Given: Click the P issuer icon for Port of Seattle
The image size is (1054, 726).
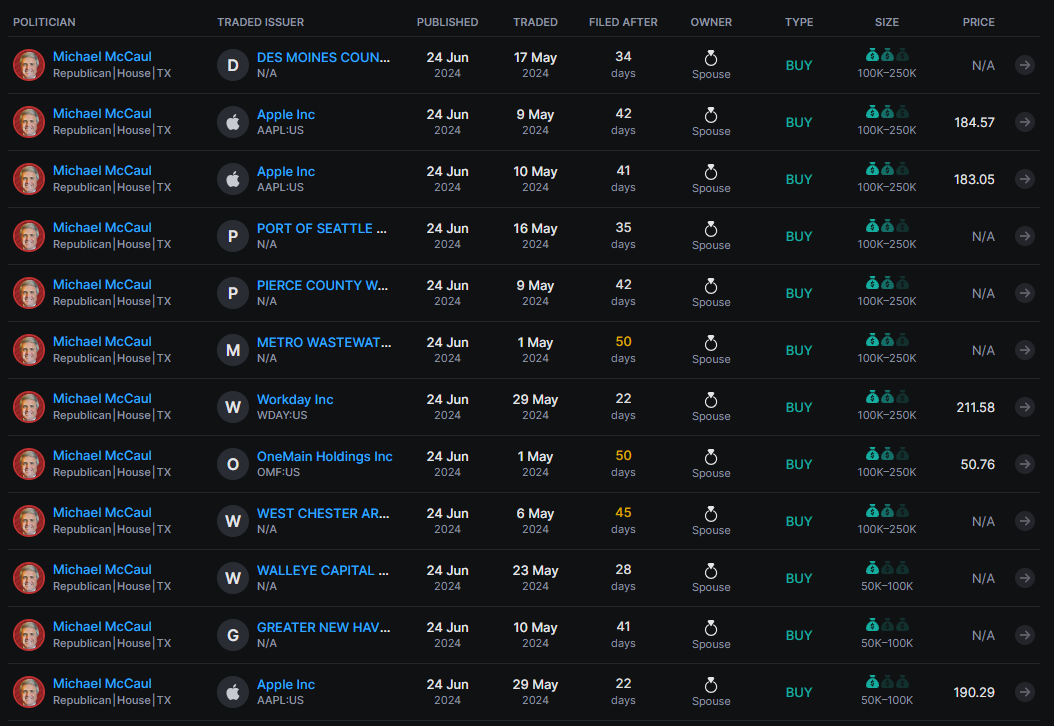Looking at the screenshot, I should click(233, 236).
